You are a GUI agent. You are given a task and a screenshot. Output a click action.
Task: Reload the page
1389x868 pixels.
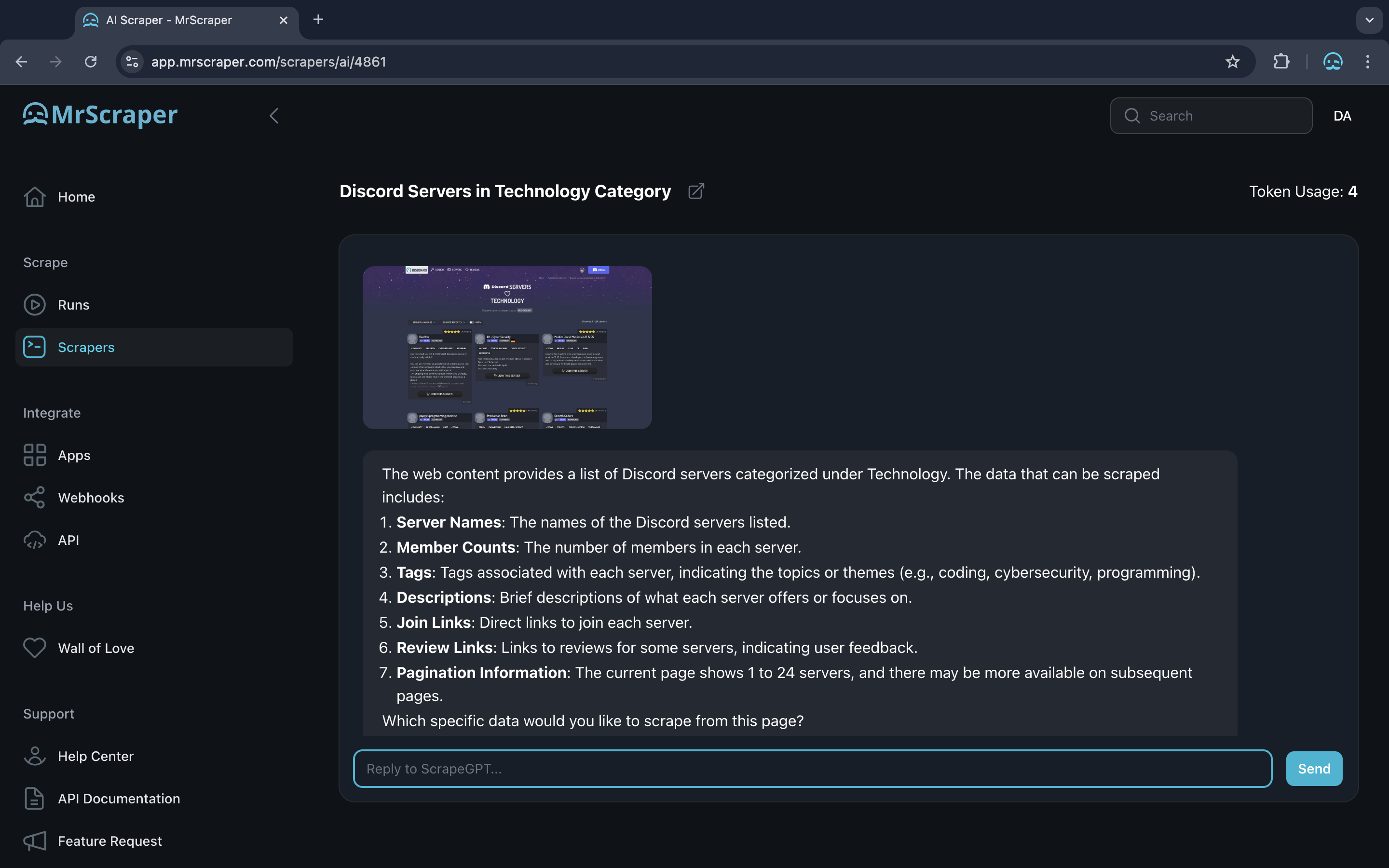tap(91, 61)
